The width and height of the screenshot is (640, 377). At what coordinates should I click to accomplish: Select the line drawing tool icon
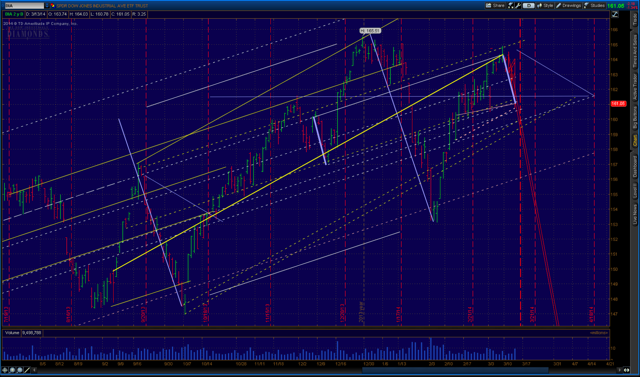pos(27,370)
